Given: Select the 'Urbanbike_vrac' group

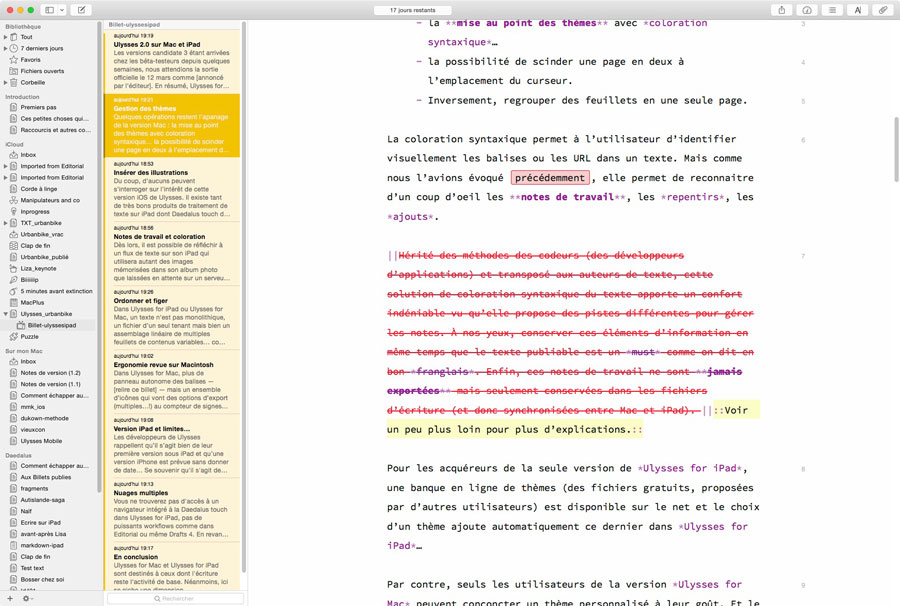Looking at the screenshot, I should coord(42,234).
